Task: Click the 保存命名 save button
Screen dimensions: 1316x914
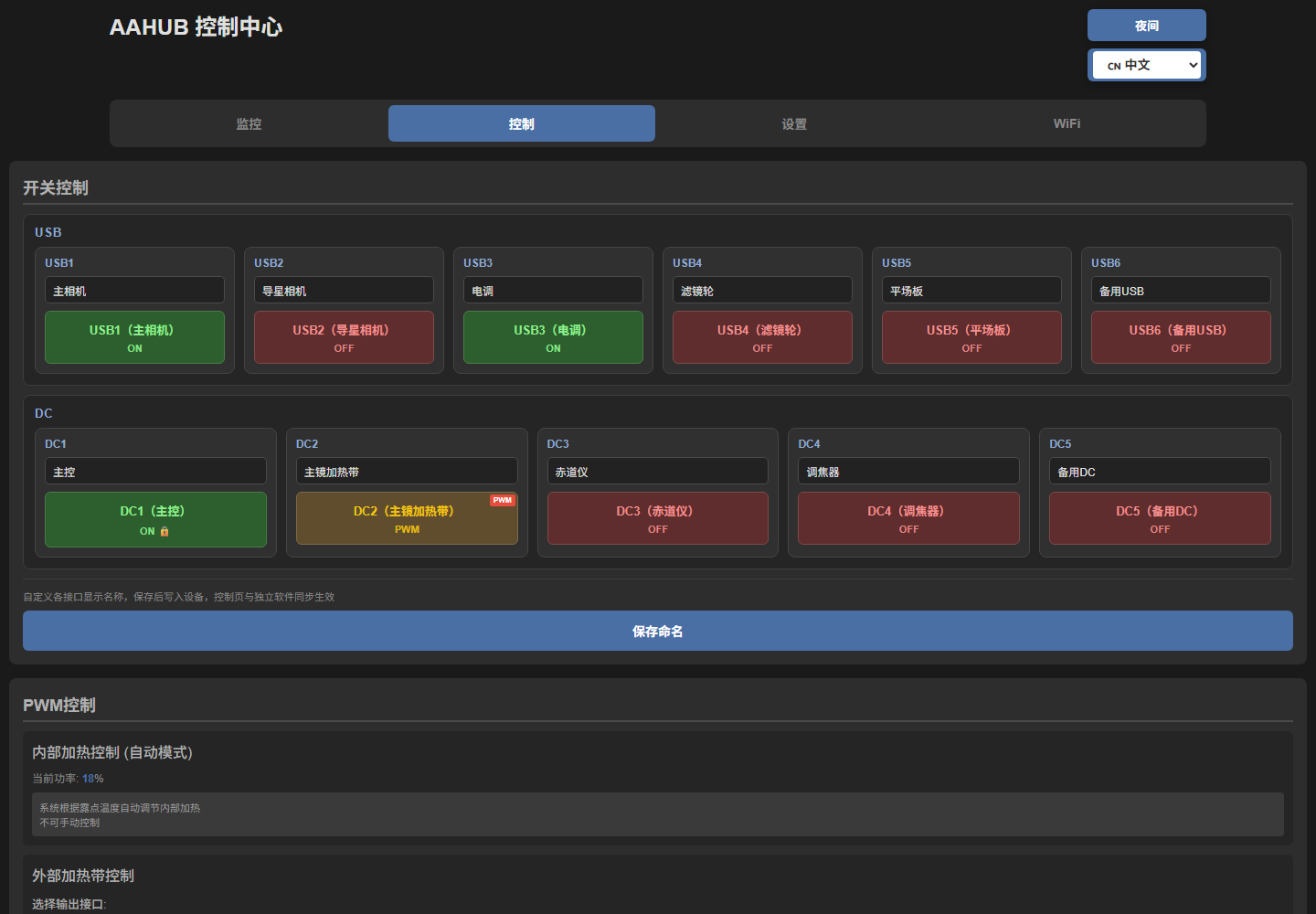Action: (658, 631)
